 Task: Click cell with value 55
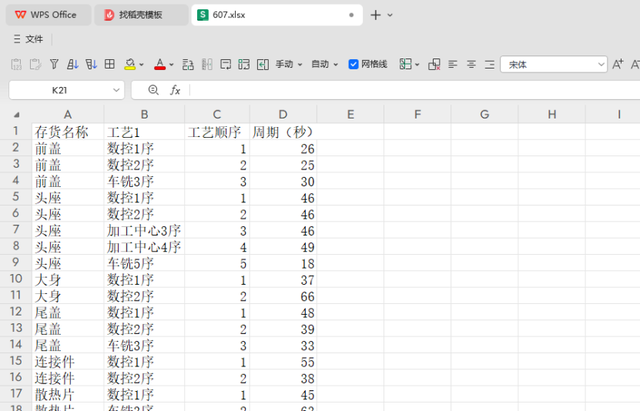(283, 362)
